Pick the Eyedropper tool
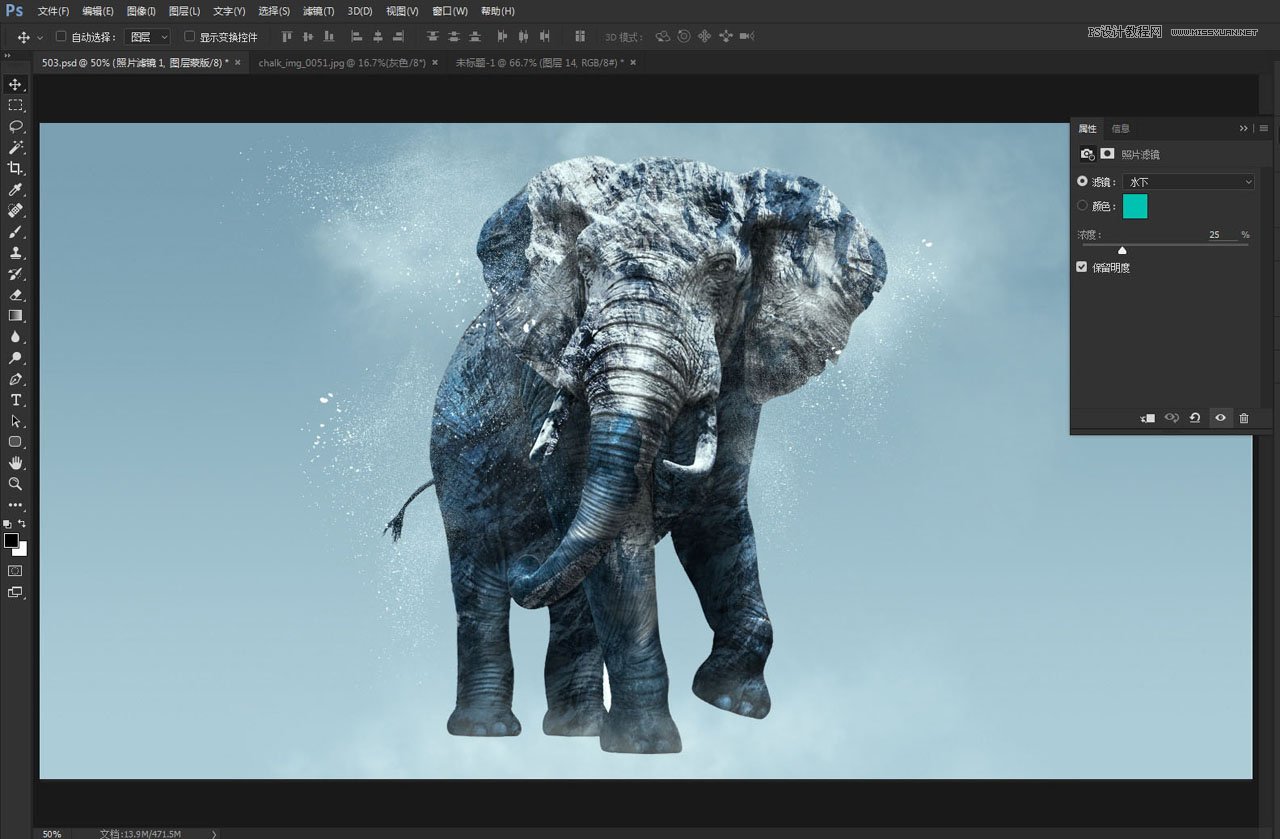This screenshot has width=1280, height=839. coord(16,189)
